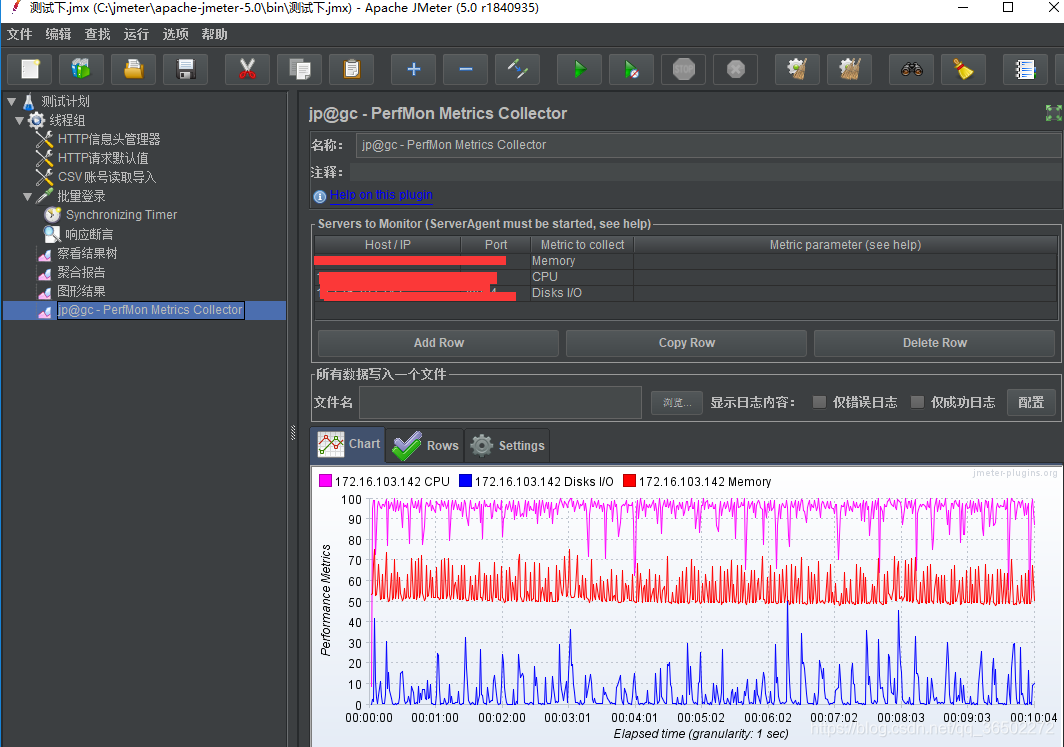Click the Reset search broom icon

pyautogui.click(x=964, y=69)
